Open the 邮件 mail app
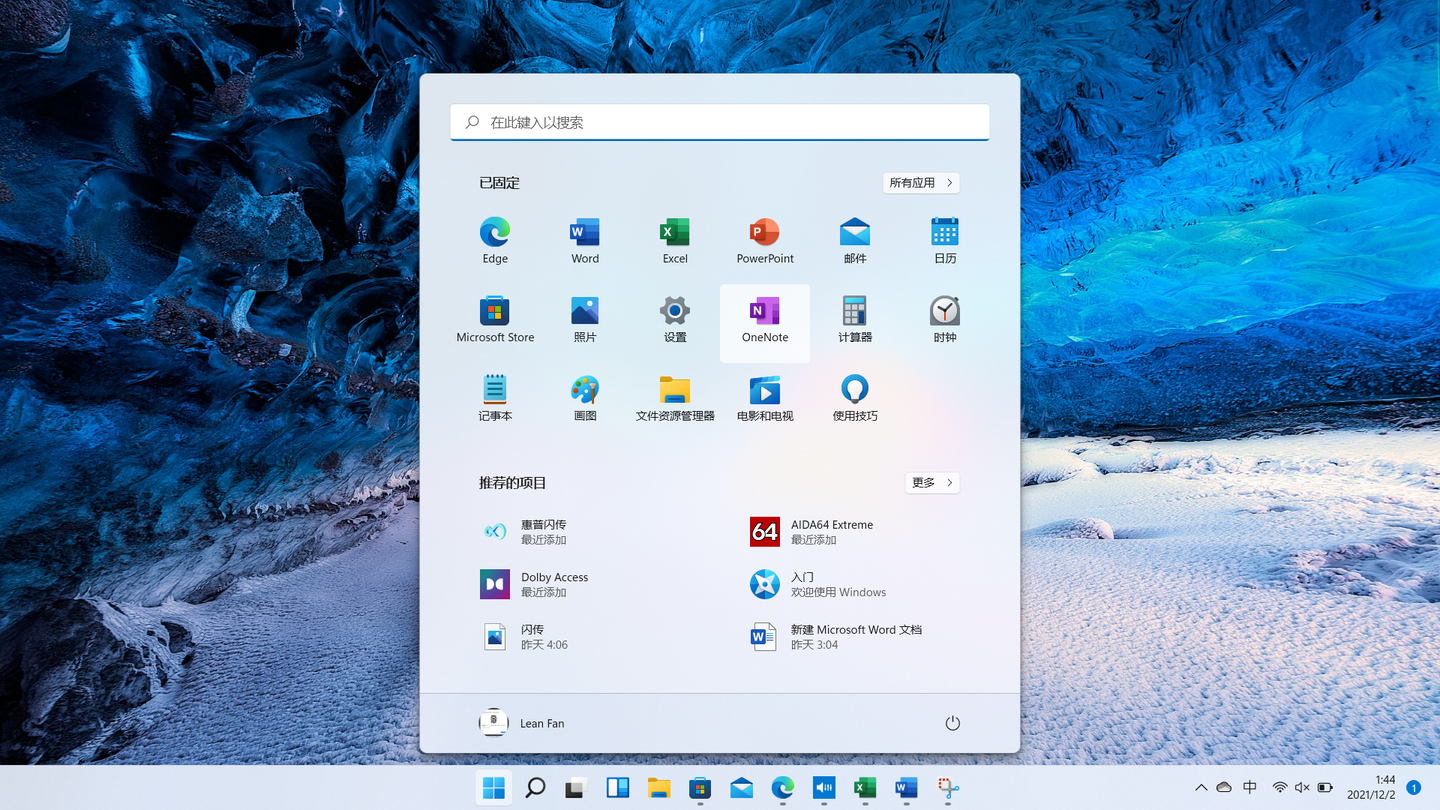Image resolution: width=1440 pixels, height=810 pixels. click(x=855, y=241)
